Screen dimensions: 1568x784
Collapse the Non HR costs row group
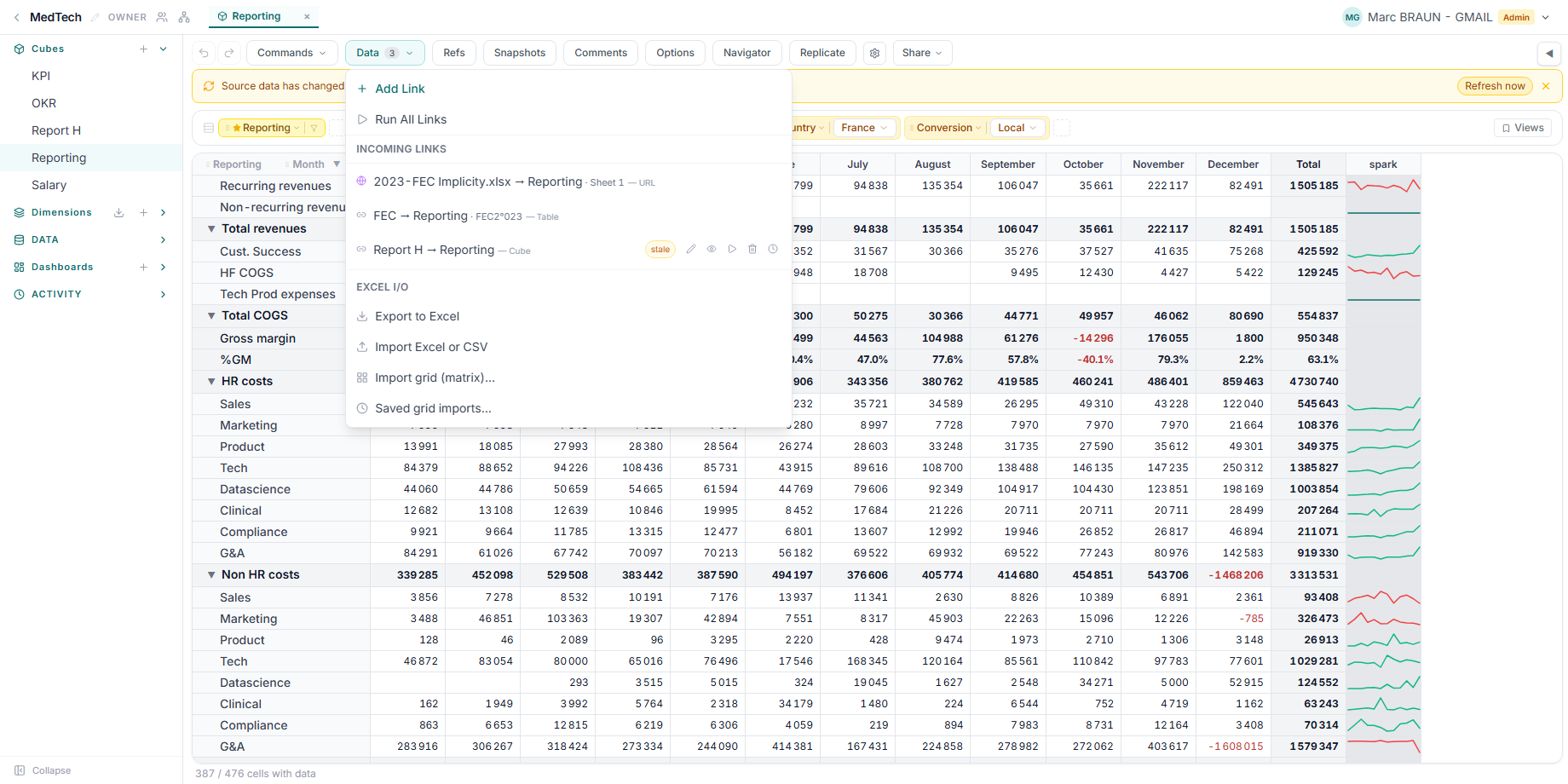(x=211, y=574)
